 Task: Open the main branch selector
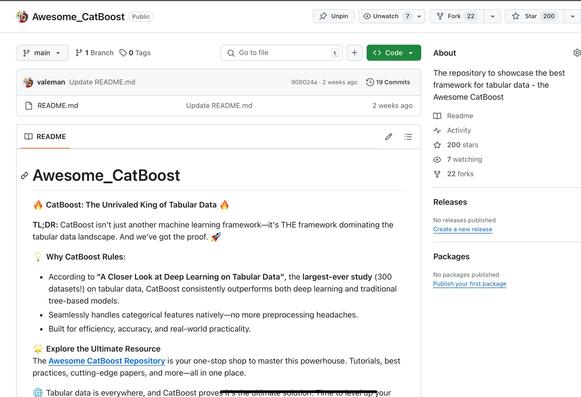(42, 53)
